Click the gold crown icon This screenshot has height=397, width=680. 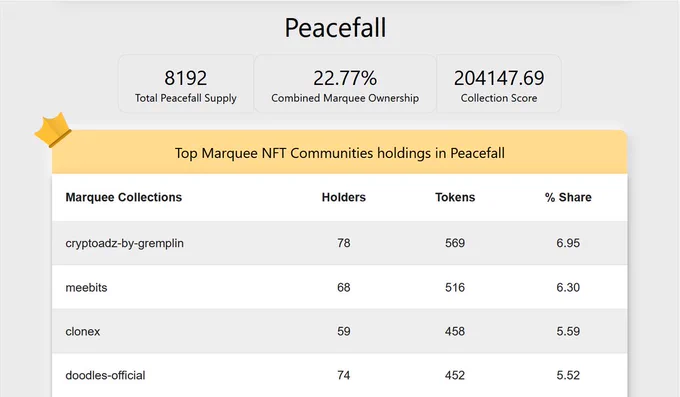pos(53,130)
